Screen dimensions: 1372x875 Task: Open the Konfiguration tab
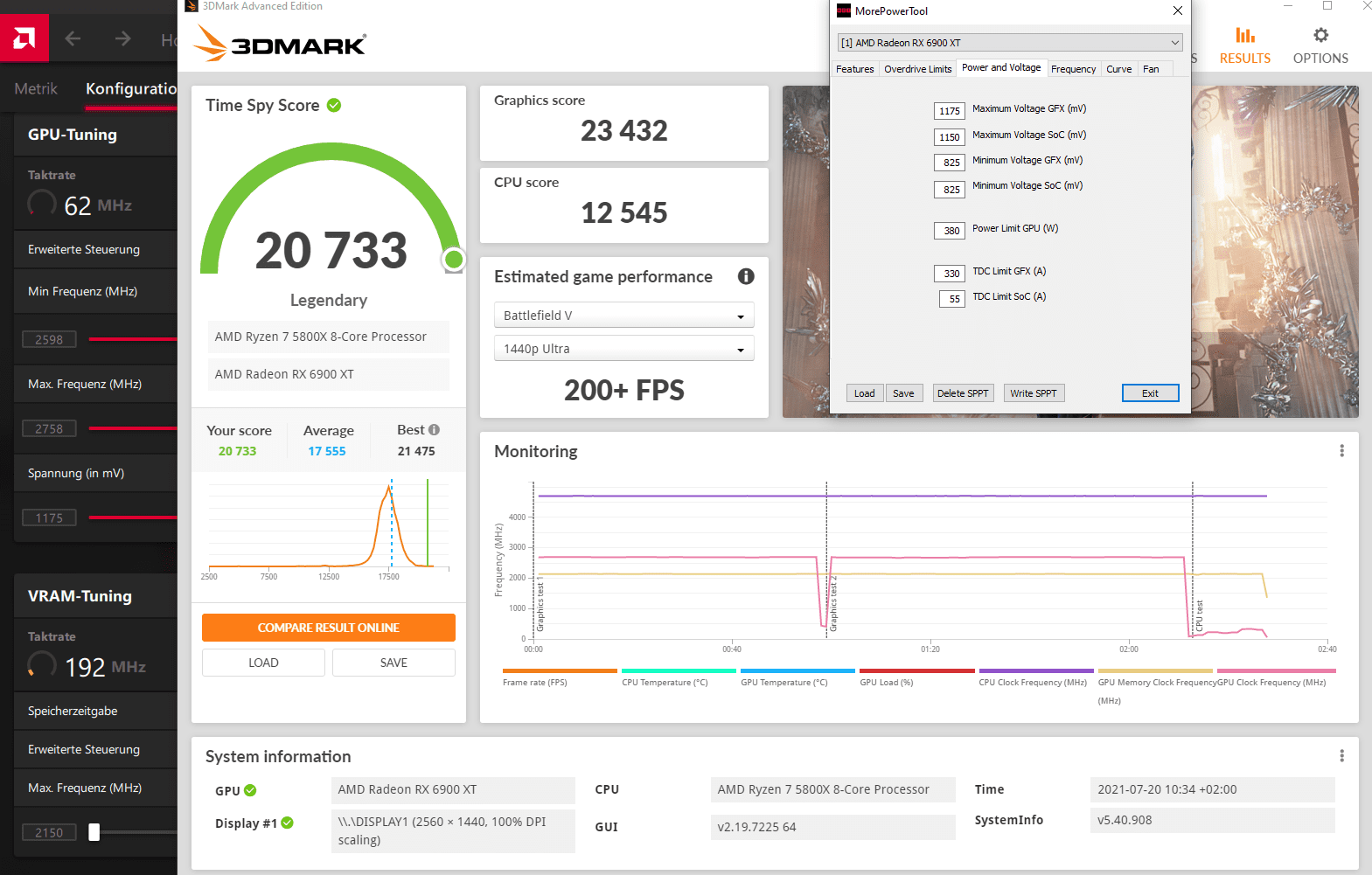131,88
